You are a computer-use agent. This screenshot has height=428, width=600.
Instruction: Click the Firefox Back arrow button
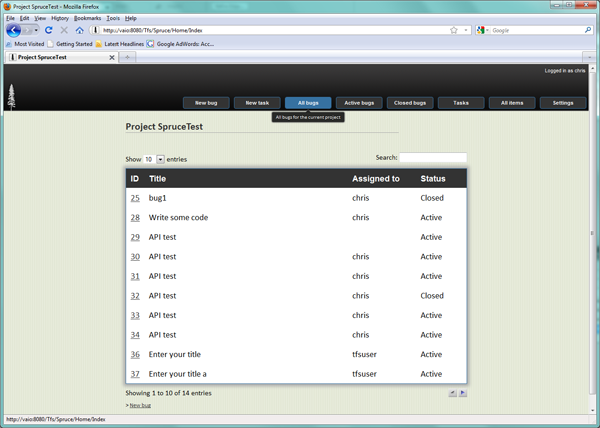[x=13, y=30]
